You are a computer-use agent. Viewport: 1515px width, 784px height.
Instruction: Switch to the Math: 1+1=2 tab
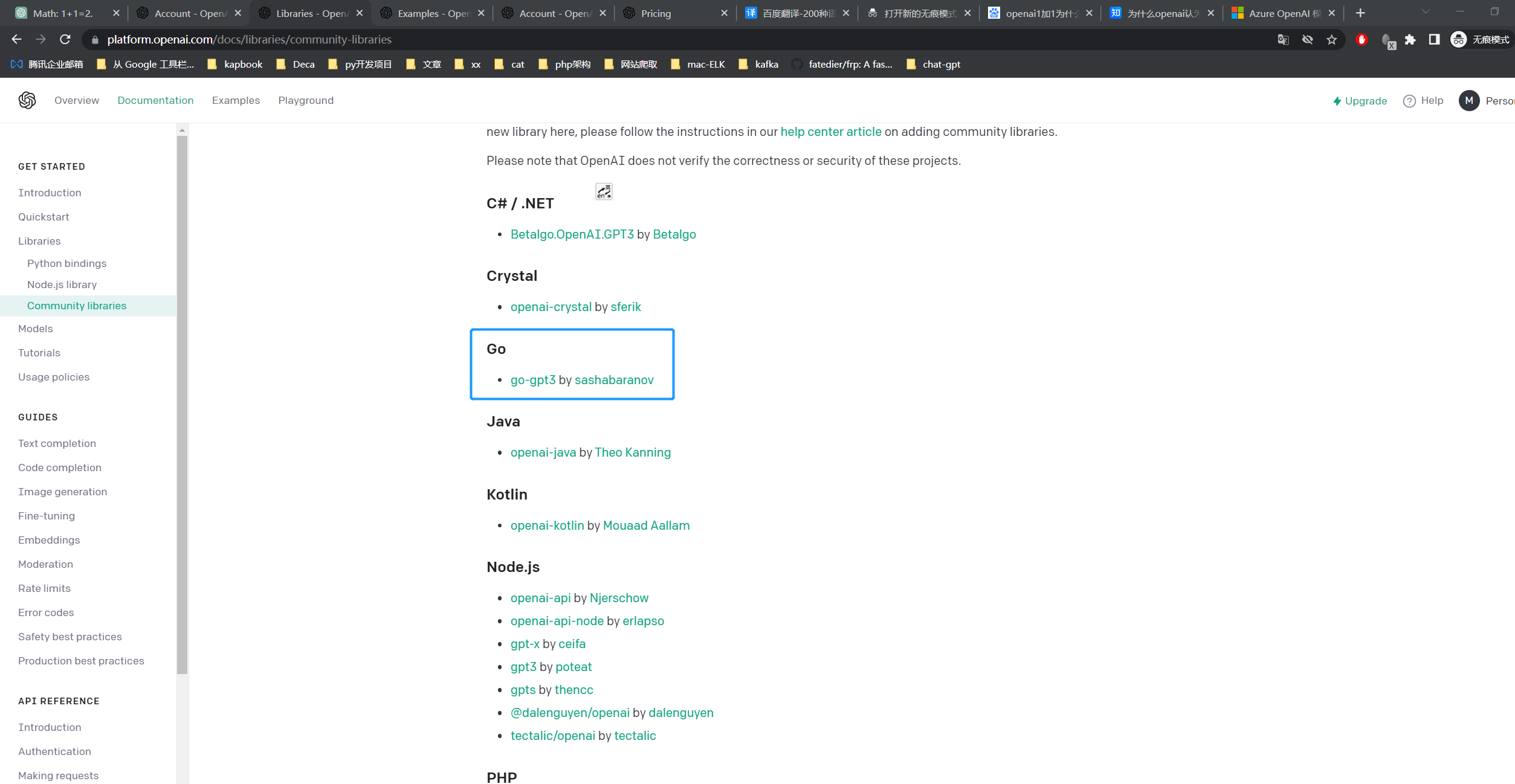(x=66, y=13)
